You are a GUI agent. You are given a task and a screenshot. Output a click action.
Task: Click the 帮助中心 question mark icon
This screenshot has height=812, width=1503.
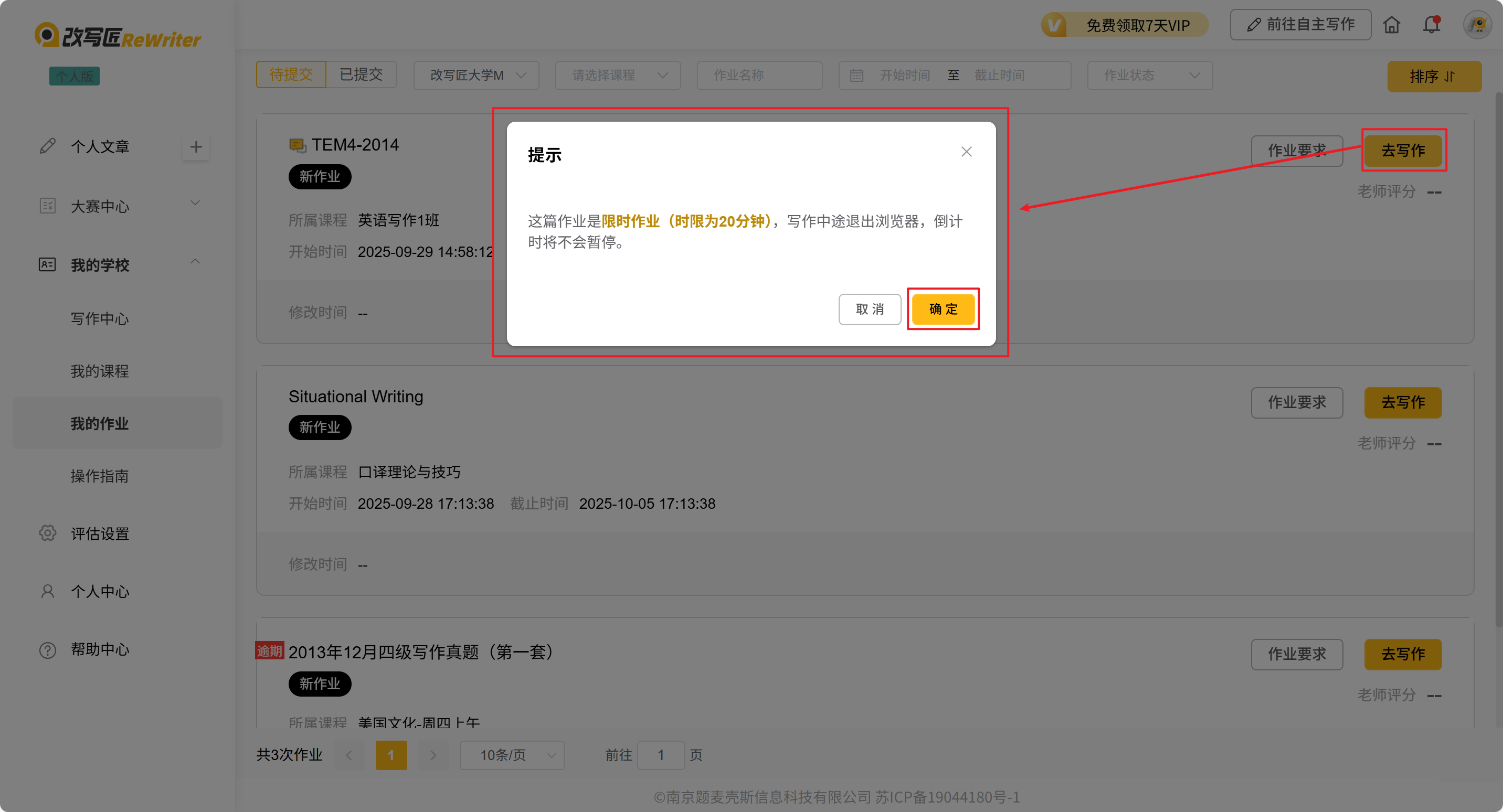tap(48, 649)
